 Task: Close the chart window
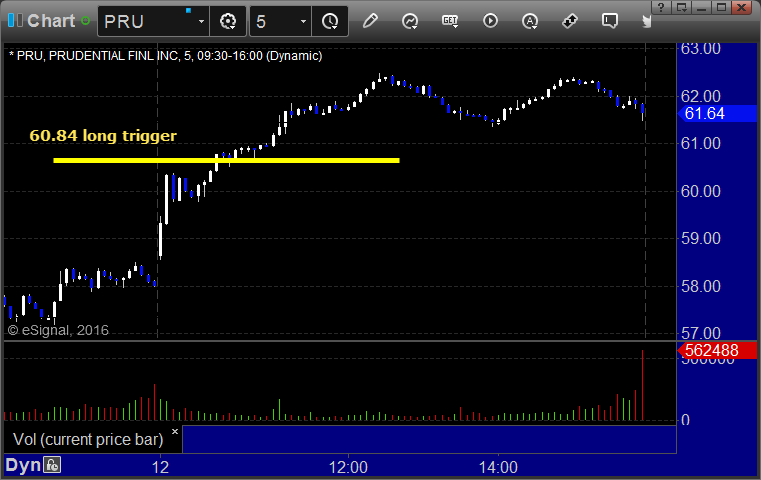coord(742,7)
